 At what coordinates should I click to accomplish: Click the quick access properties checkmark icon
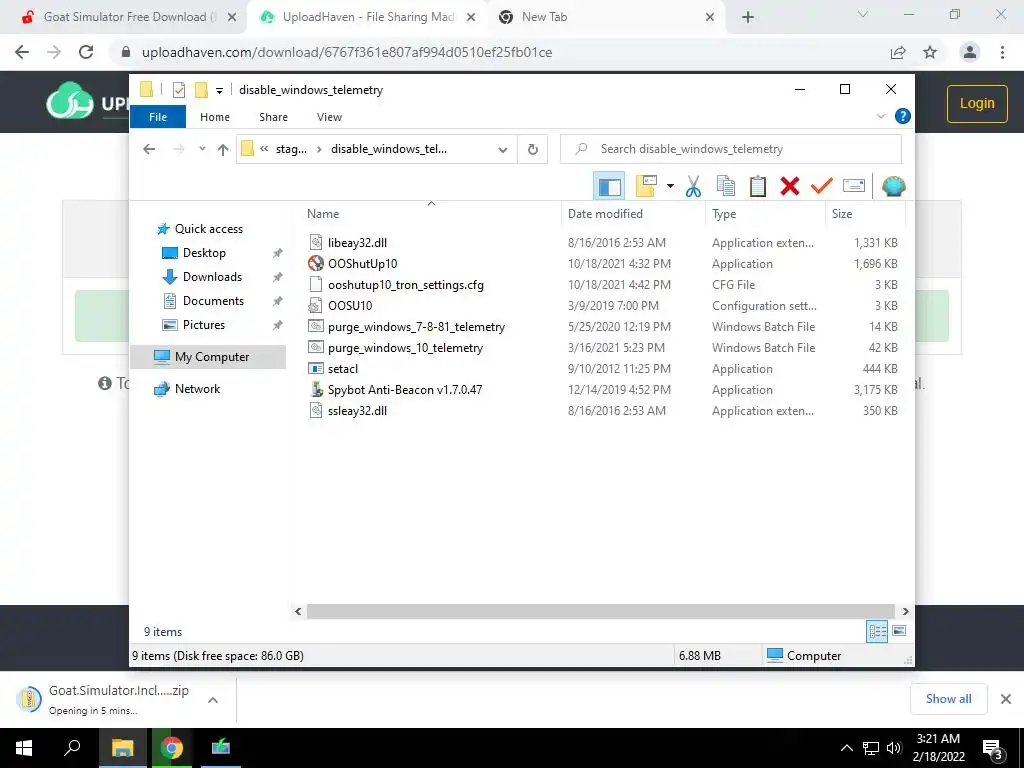pos(179,90)
